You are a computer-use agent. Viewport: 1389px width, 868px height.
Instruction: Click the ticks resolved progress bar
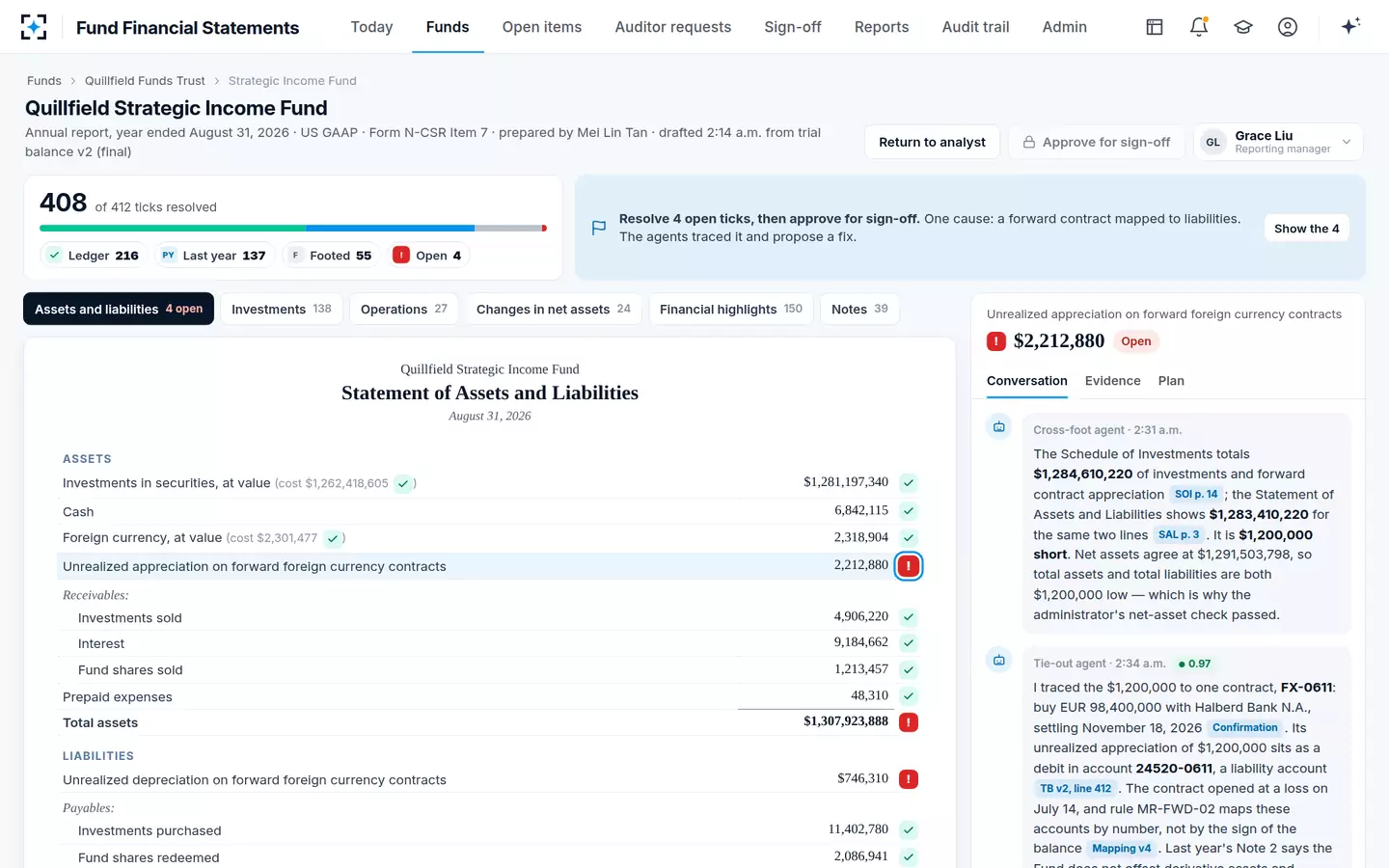[293, 229]
